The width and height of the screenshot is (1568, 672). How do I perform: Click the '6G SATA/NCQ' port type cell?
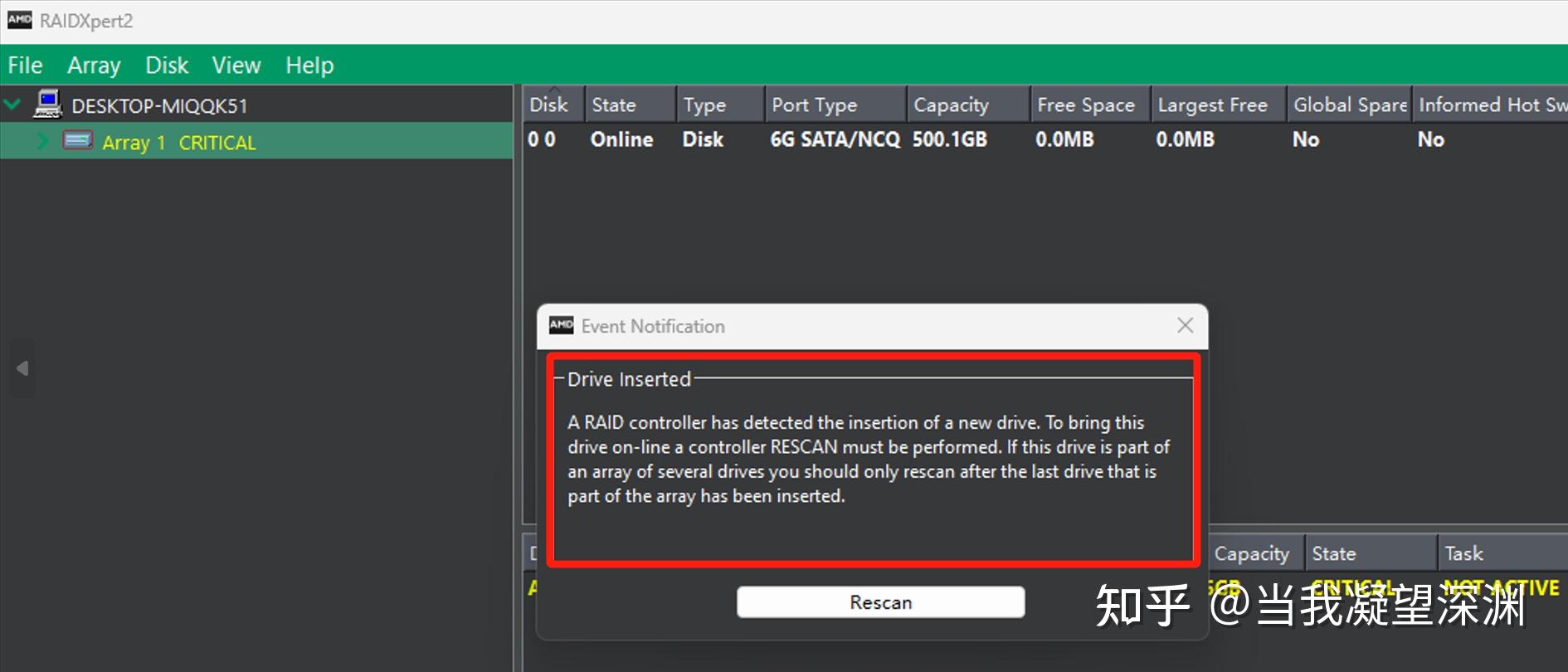tap(835, 139)
